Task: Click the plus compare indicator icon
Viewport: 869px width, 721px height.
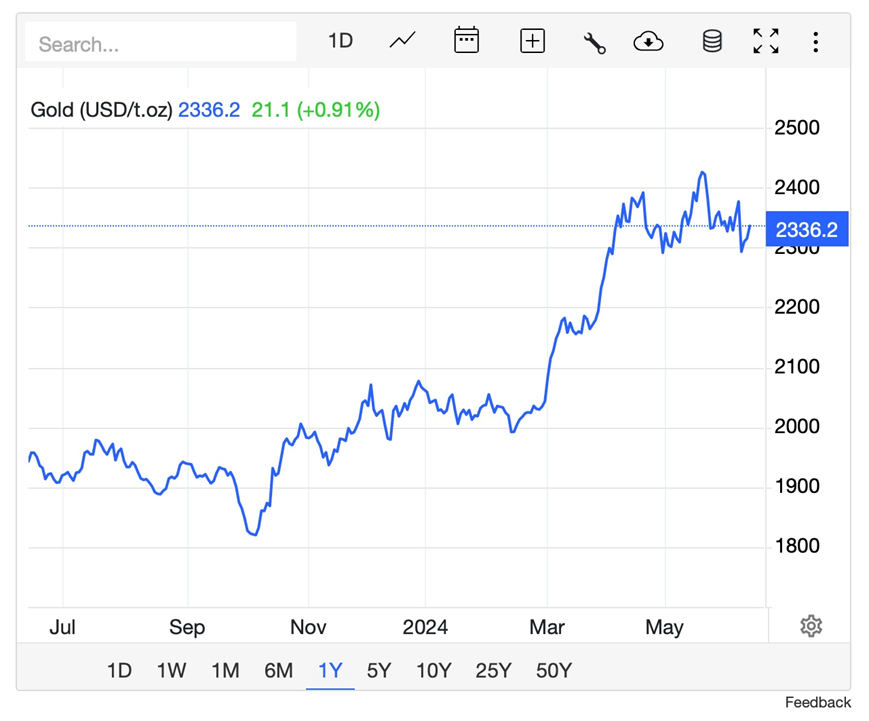Action: pyautogui.click(x=532, y=41)
